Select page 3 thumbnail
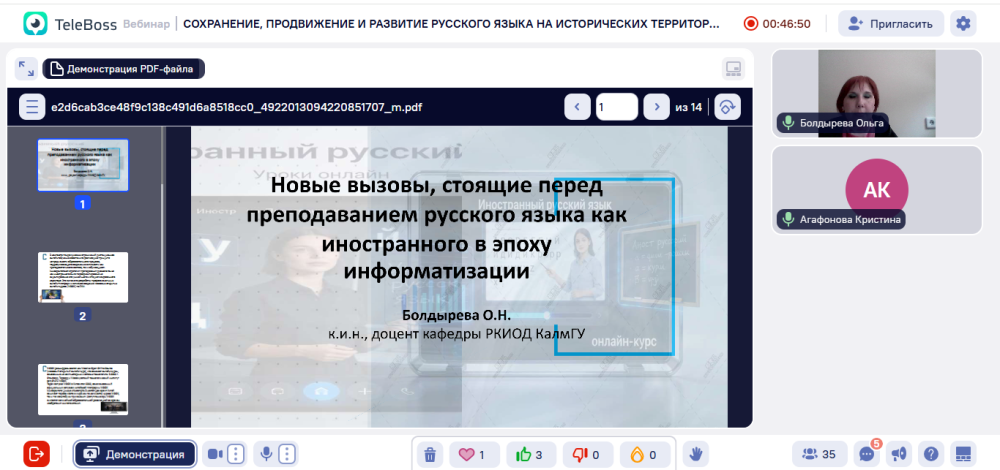Image resolution: width=1000 pixels, height=470 pixels. click(83, 390)
